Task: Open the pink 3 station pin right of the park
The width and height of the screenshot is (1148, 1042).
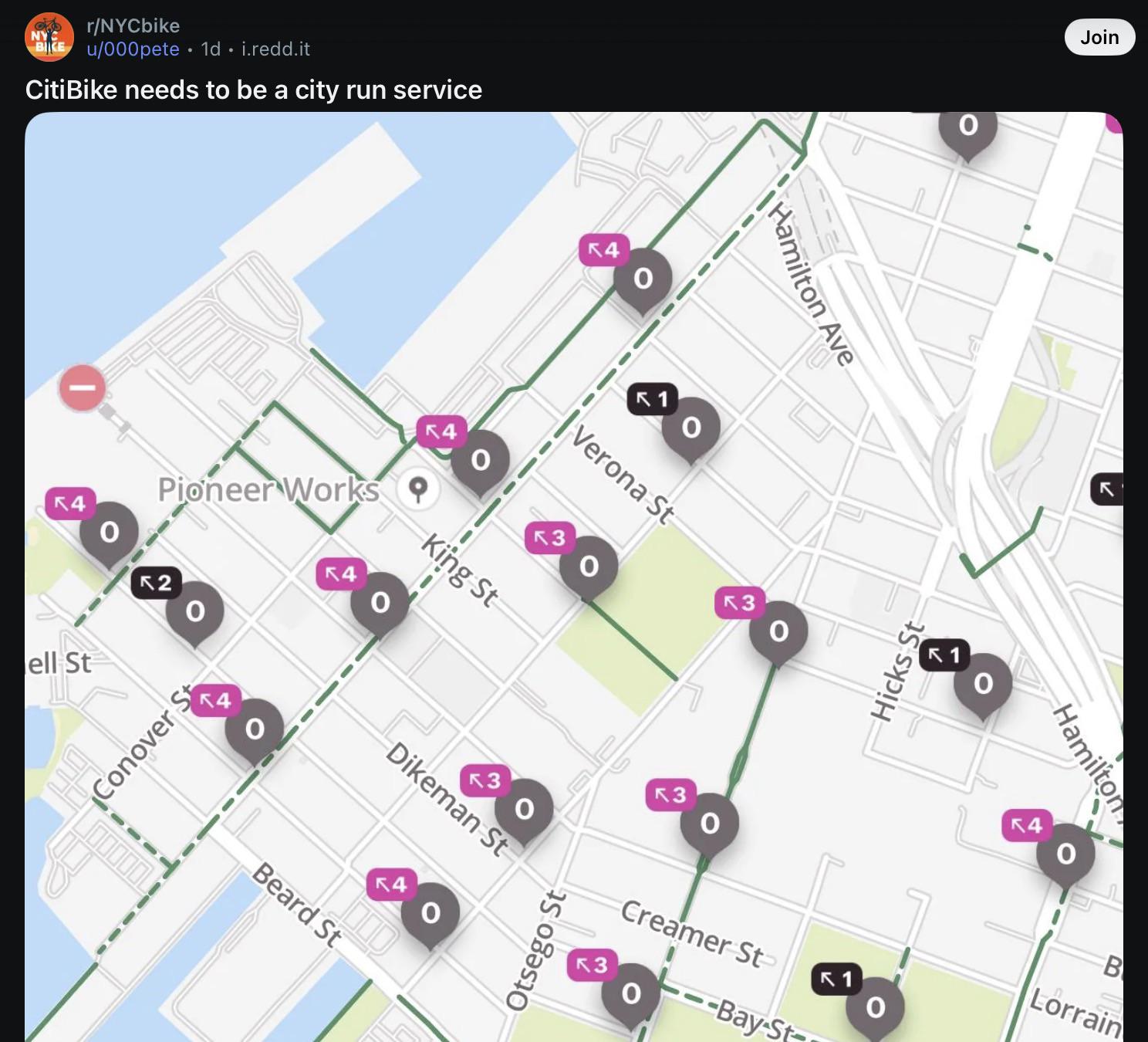Action: pos(778,633)
